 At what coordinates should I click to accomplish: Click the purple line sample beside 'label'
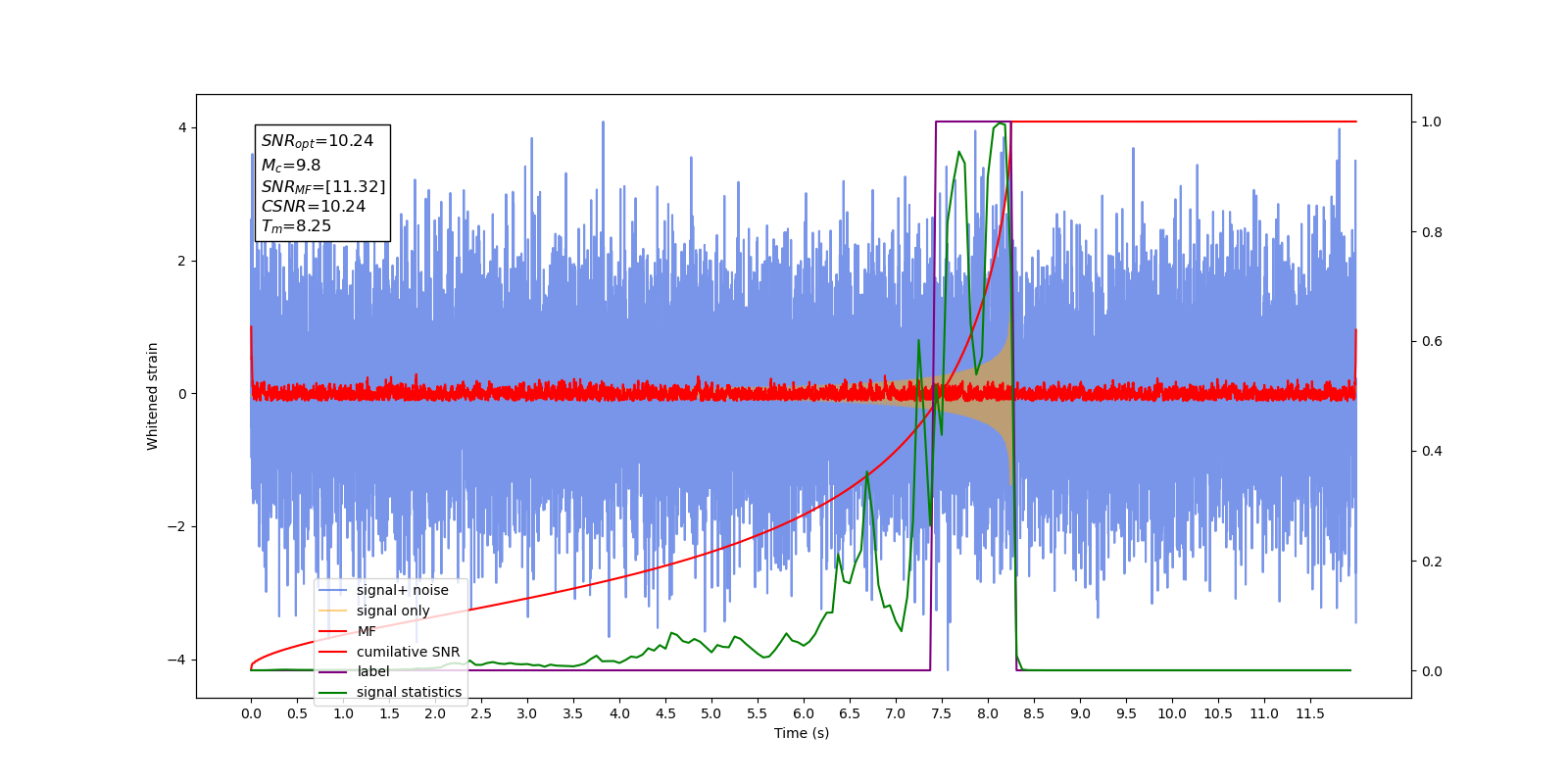click(x=333, y=671)
